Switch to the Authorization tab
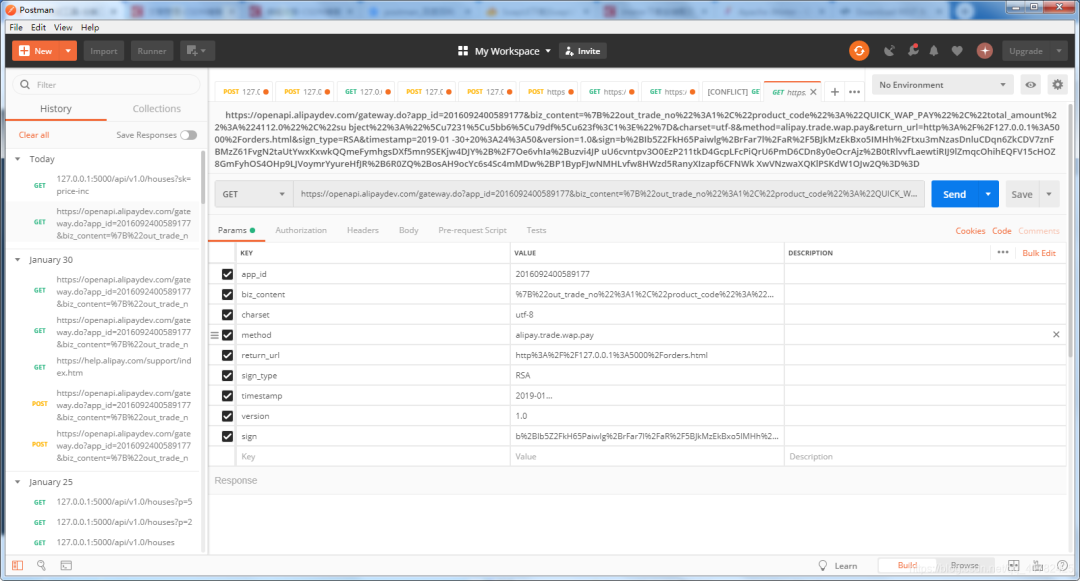 pyautogui.click(x=301, y=230)
